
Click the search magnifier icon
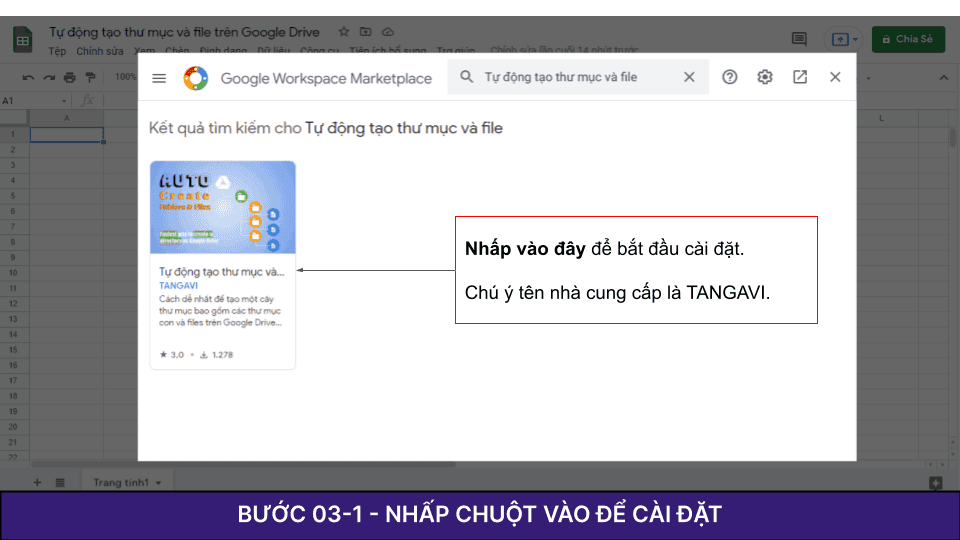click(x=466, y=77)
